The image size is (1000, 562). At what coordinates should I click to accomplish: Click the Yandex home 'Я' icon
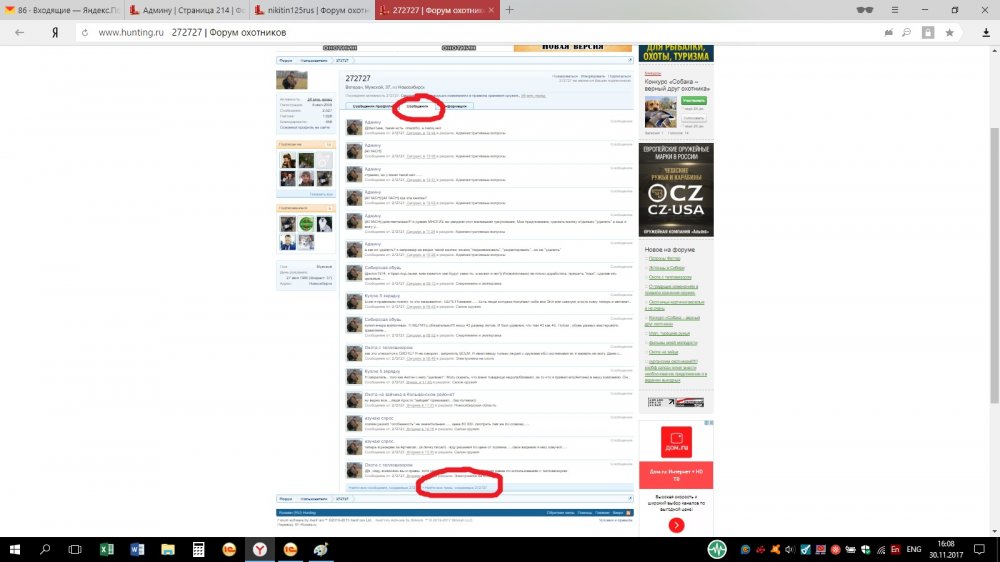click(x=57, y=32)
